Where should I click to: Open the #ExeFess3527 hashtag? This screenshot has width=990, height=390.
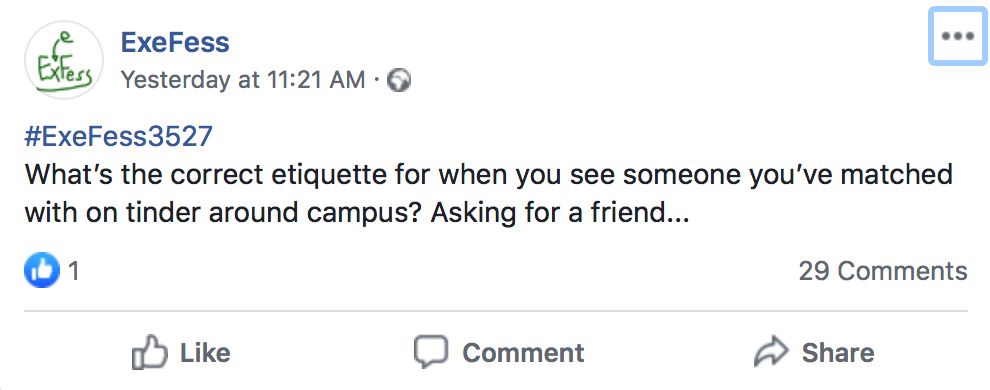tap(119, 136)
